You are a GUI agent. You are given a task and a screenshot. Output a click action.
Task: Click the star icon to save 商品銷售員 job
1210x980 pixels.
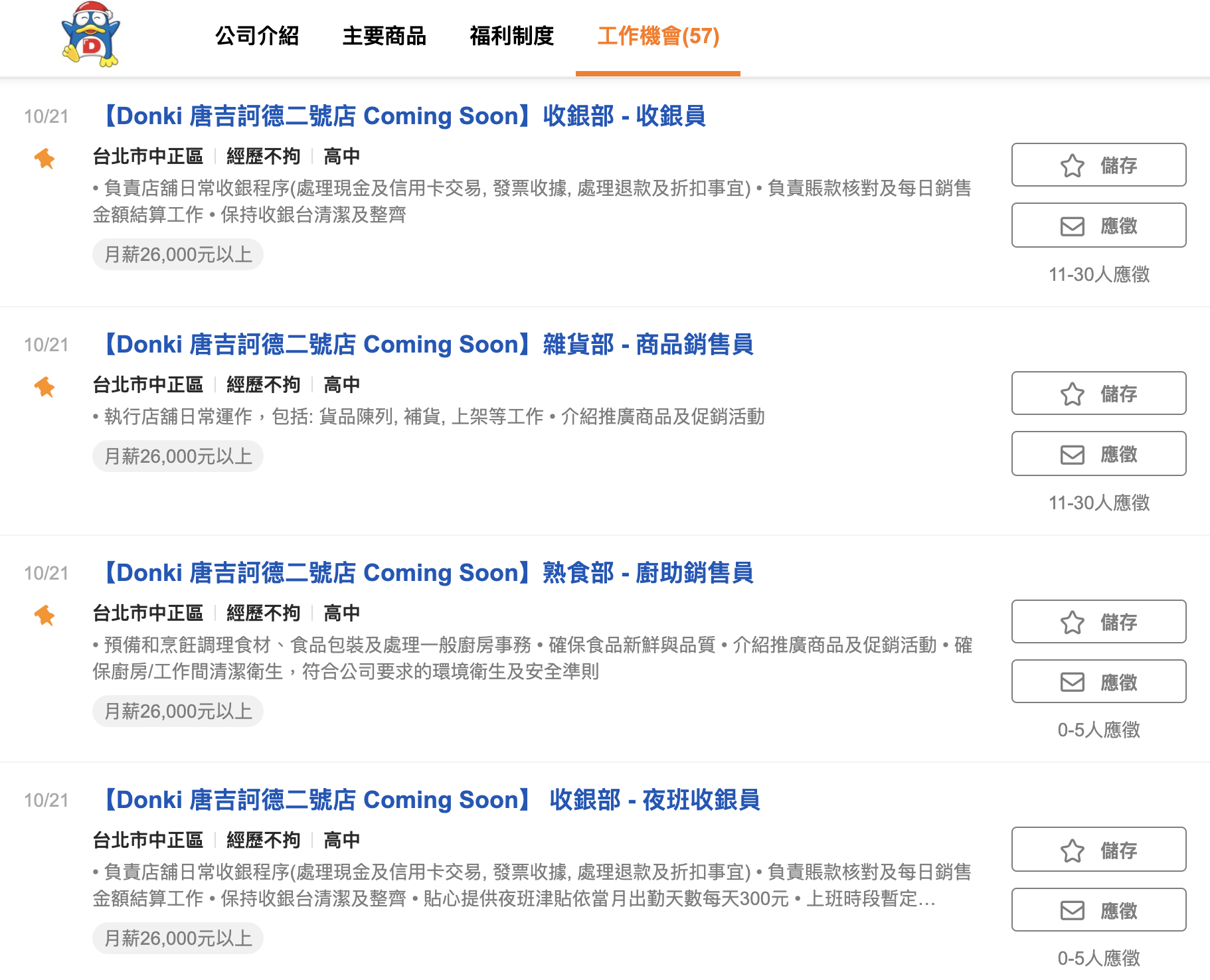point(1072,394)
